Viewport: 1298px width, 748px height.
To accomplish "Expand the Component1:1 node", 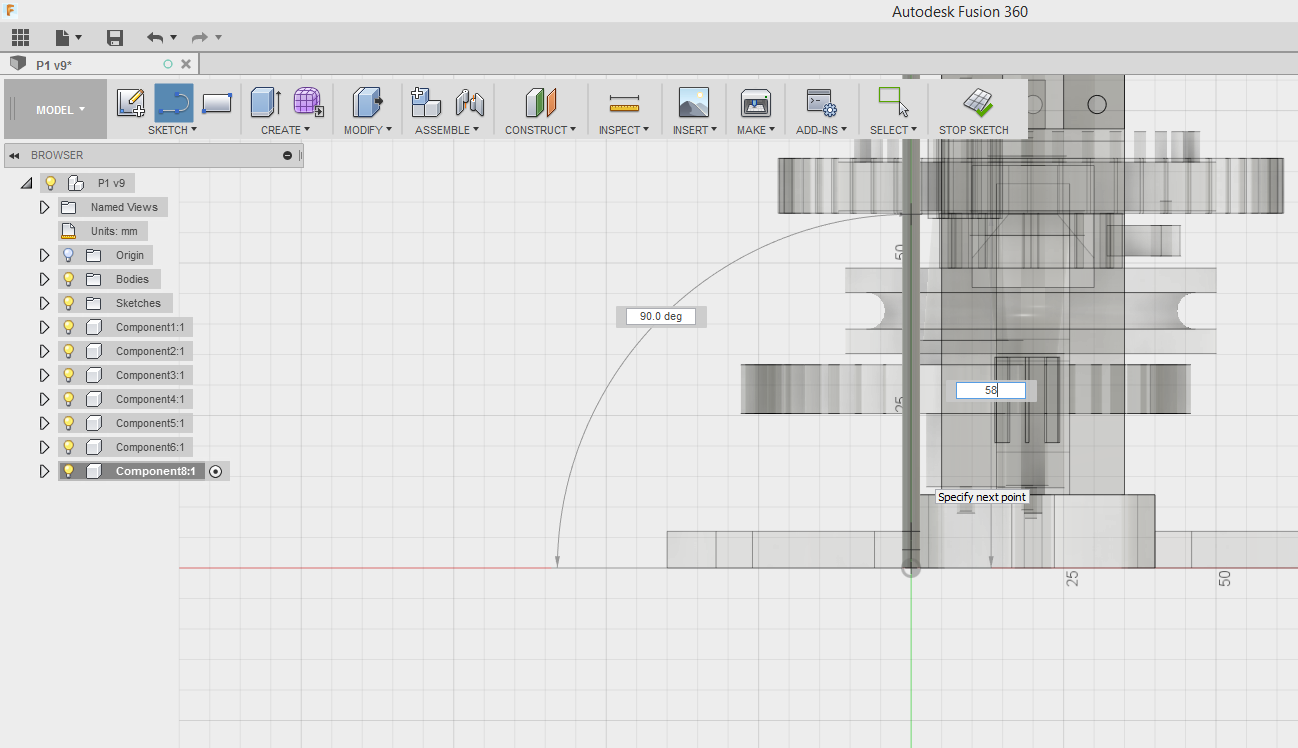I will tap(44, 327).
